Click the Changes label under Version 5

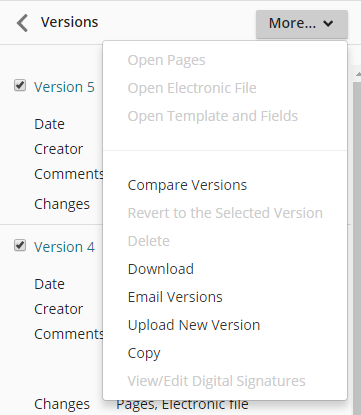tap(62, 204)
